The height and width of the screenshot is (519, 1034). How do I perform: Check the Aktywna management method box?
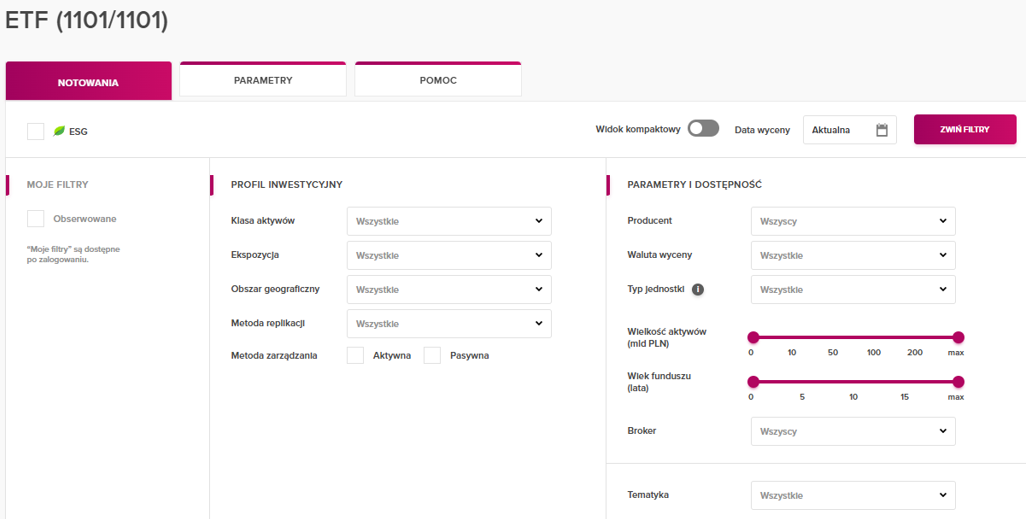[x=355, y=355]
